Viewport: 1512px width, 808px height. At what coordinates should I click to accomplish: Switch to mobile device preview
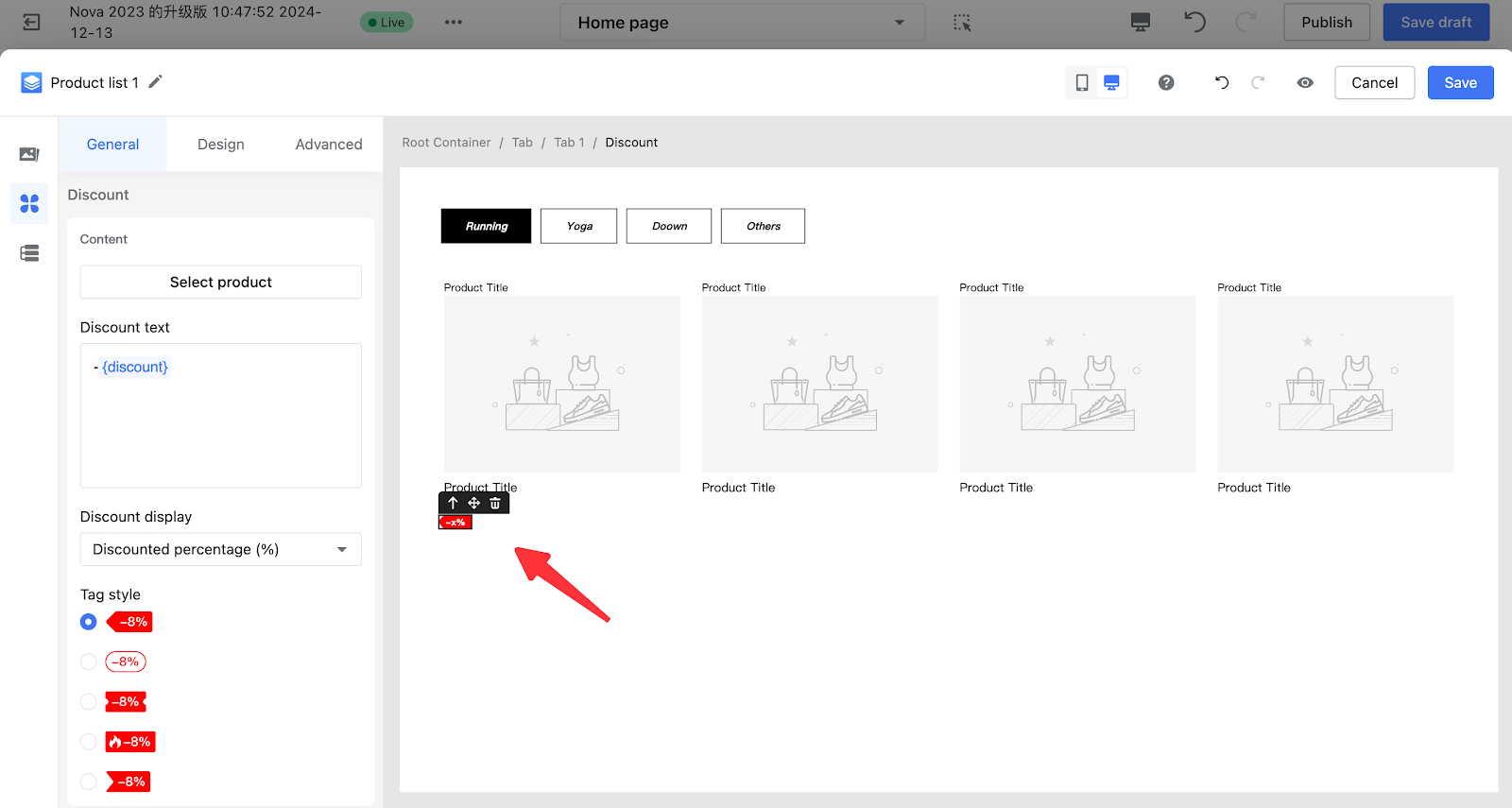1082,83
